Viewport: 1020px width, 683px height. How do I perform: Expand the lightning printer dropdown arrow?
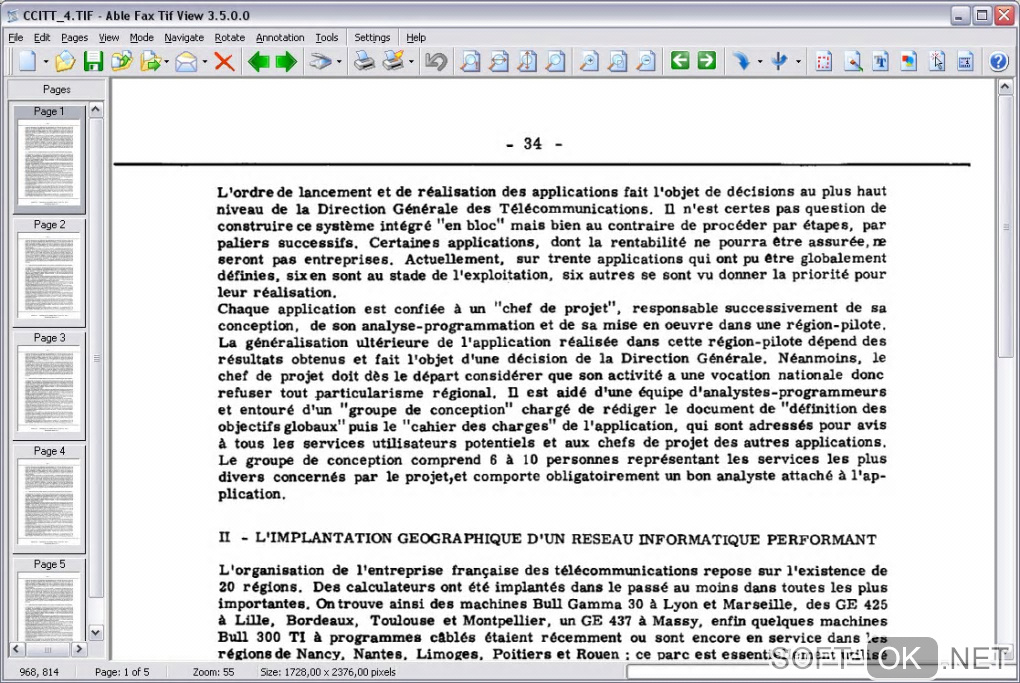tap(411, 62)
